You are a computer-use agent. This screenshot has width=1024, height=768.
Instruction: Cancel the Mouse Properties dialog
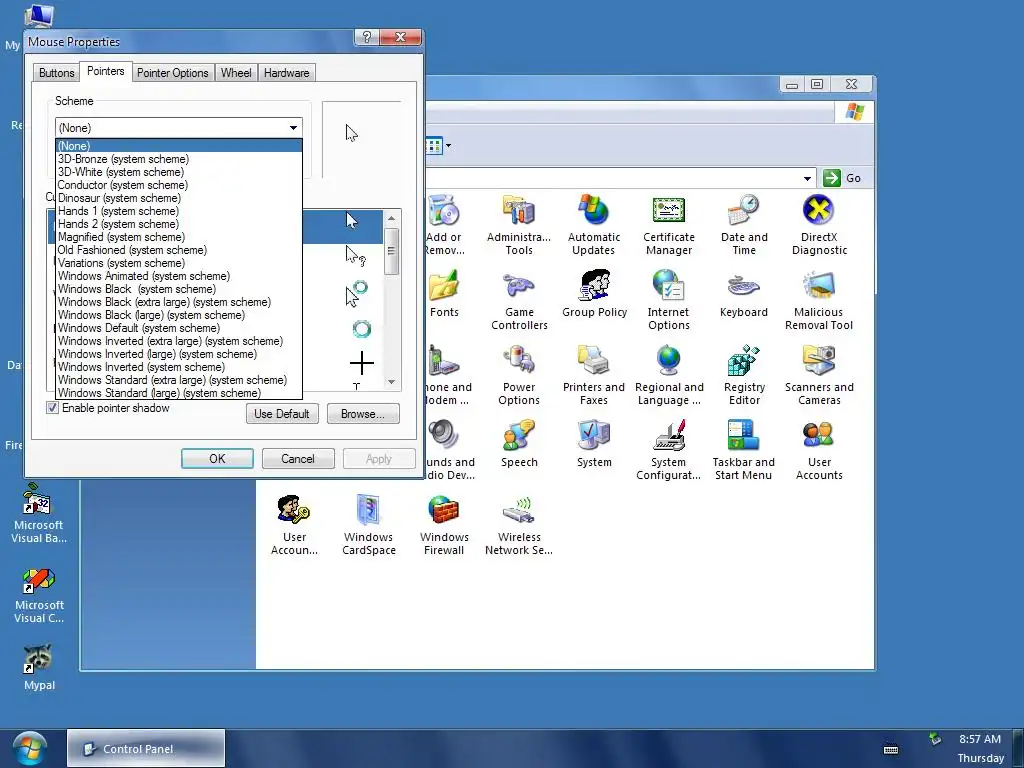click(x=298, y=458)
